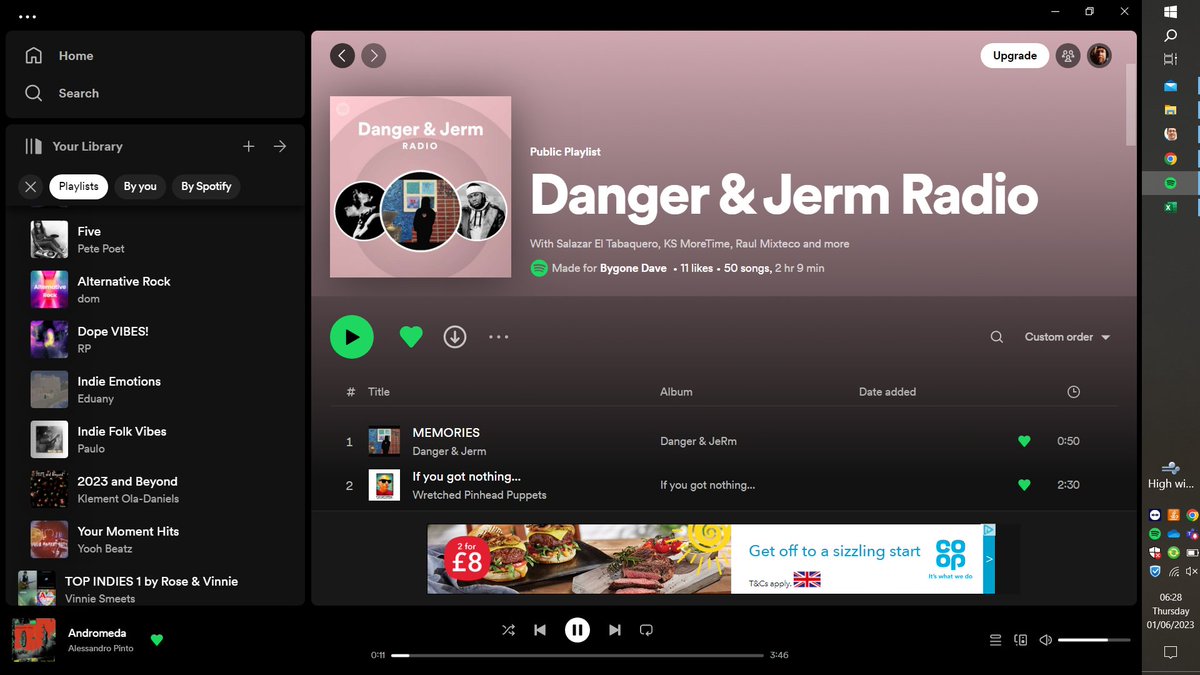The height and width of the screenshot is (675, 1200).
Task: Create a new playlist with the plus icon
Action: pos(248,146)
